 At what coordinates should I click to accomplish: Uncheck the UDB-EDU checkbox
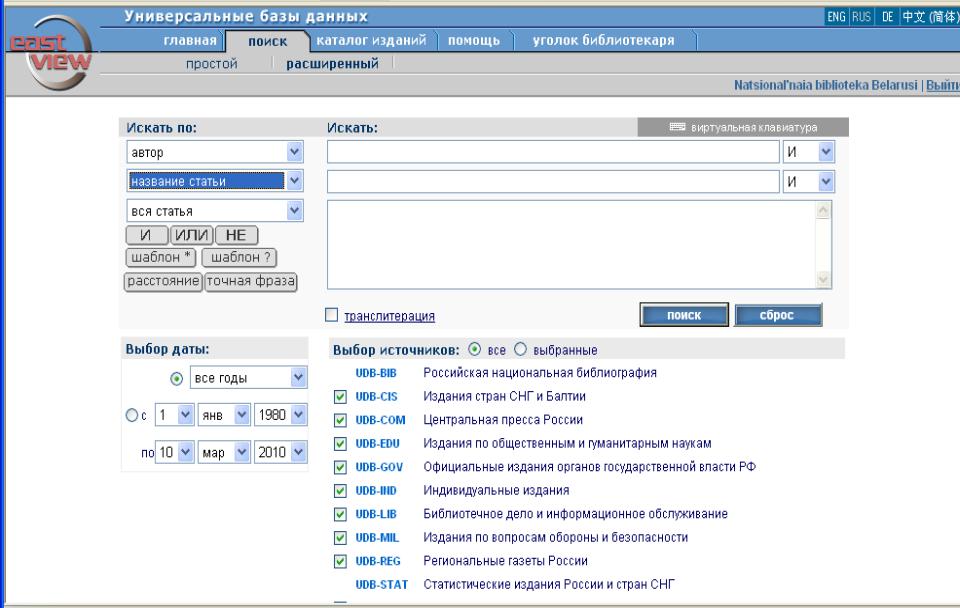point(340,444)
